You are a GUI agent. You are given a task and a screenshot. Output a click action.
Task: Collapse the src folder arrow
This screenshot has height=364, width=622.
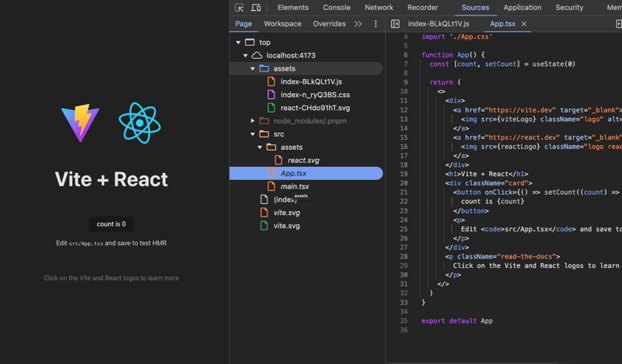point(252,134)
